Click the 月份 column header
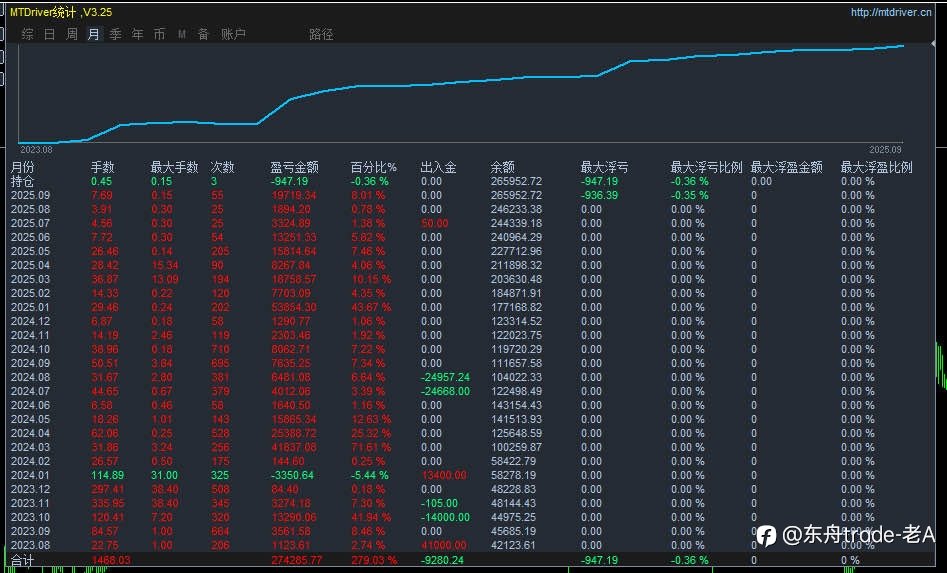947x573 pixels. (x=23, y=167)
